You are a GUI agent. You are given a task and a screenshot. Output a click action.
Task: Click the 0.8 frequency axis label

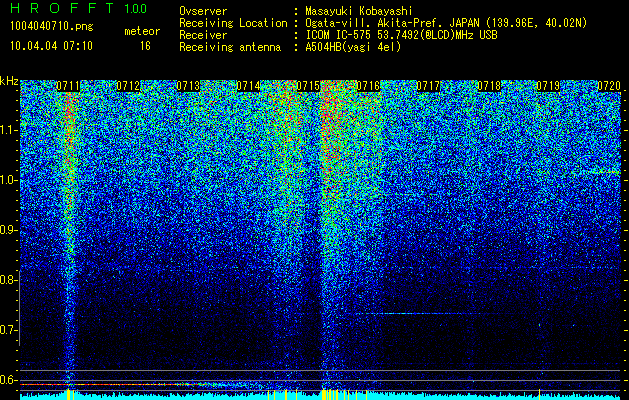[8, 280]
